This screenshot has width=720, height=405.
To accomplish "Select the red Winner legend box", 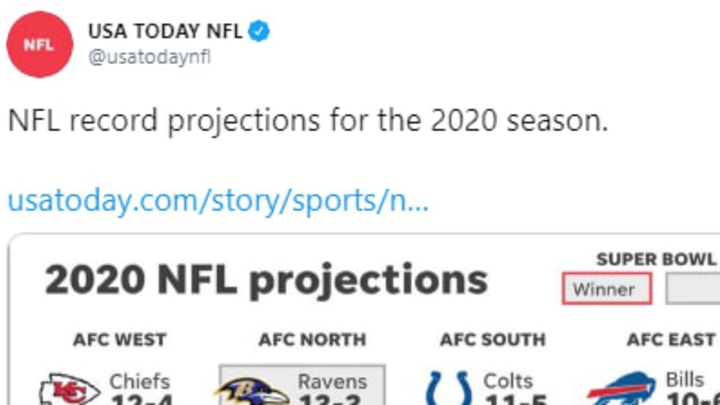I will (x=607, y=289).
